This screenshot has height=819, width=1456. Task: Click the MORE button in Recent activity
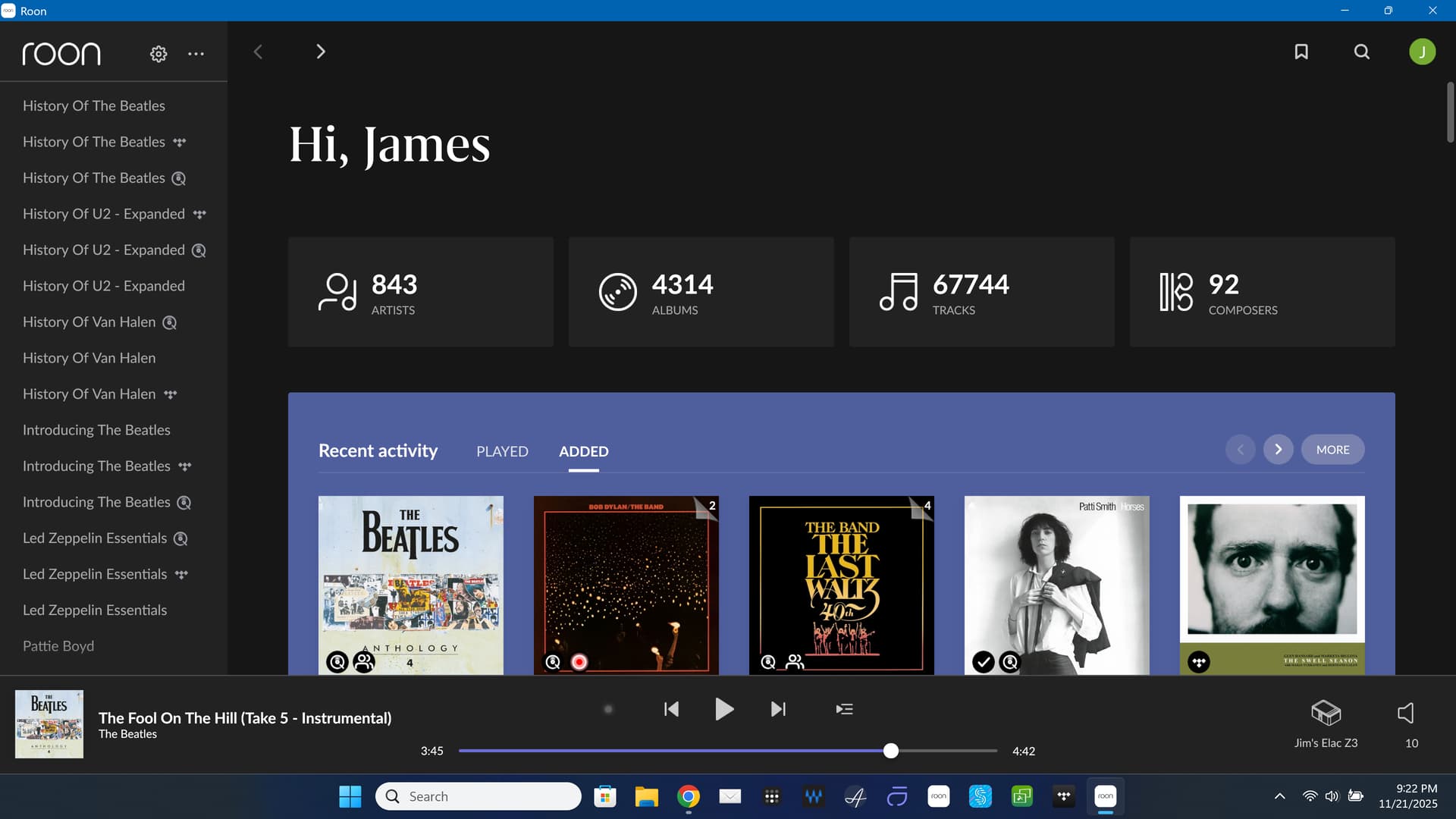coord(1333,450)
